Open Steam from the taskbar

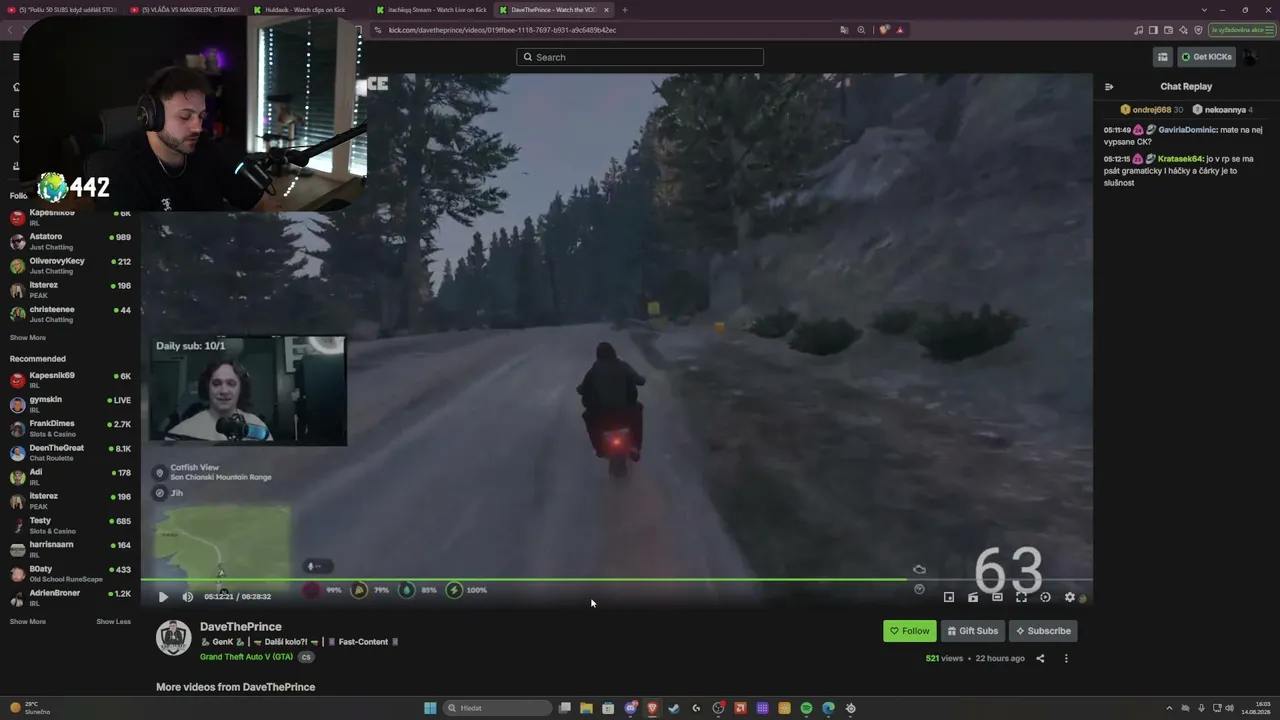(x=674, y=708)
